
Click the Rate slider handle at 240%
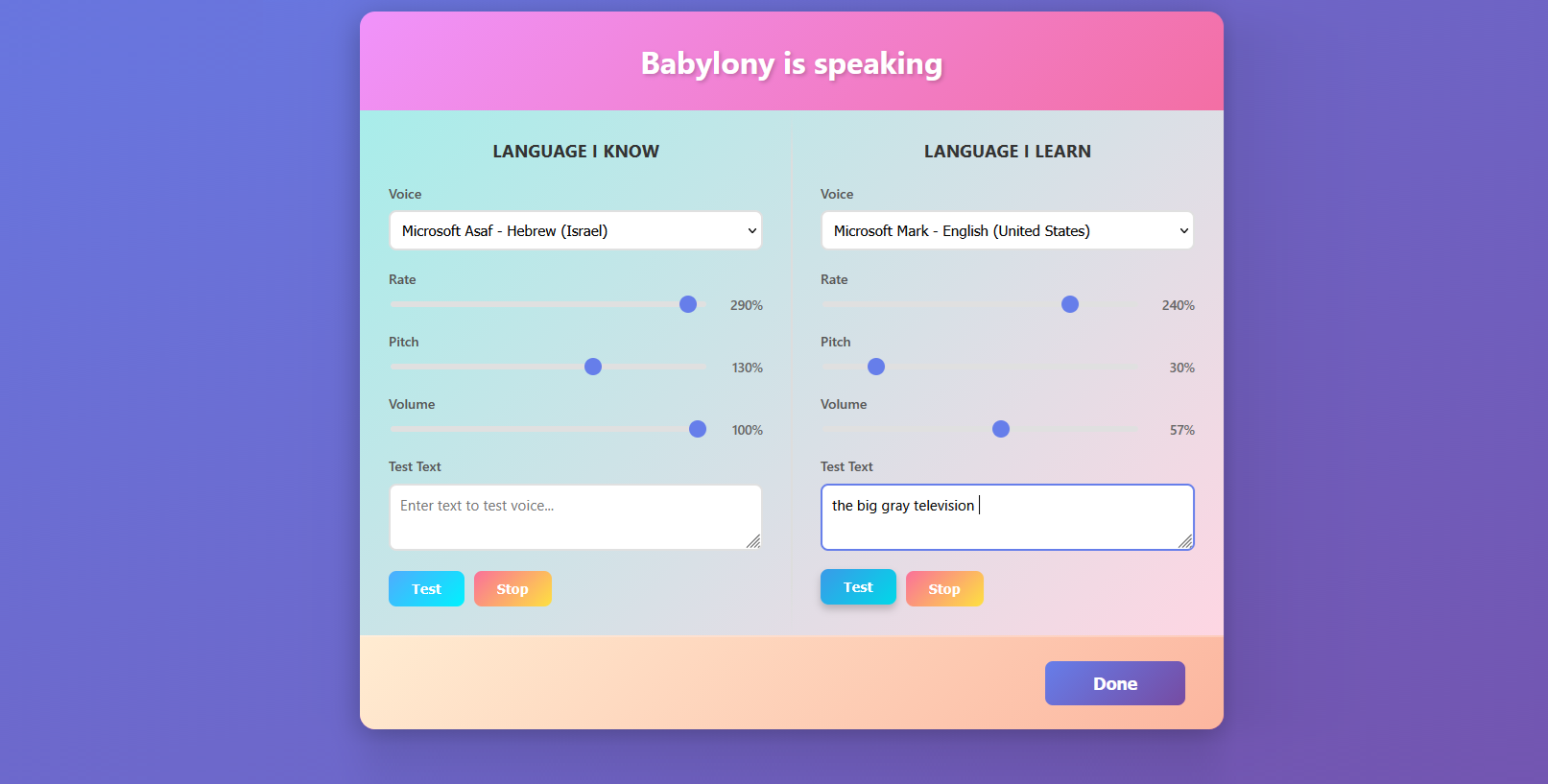click(1070, 304)
